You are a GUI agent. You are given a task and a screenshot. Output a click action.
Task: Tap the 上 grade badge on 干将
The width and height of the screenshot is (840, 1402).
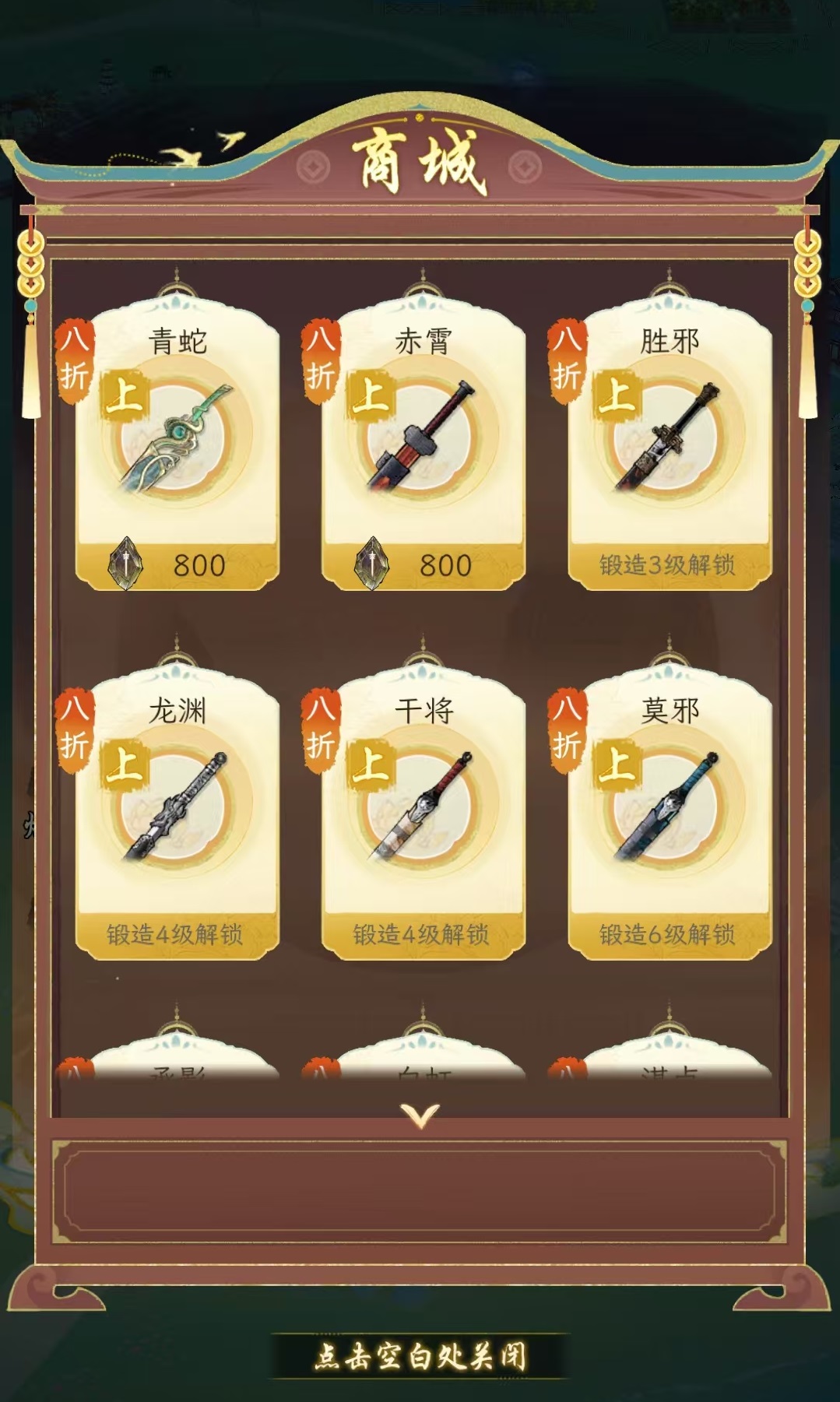pyautogui.click(x=370, y=761)
